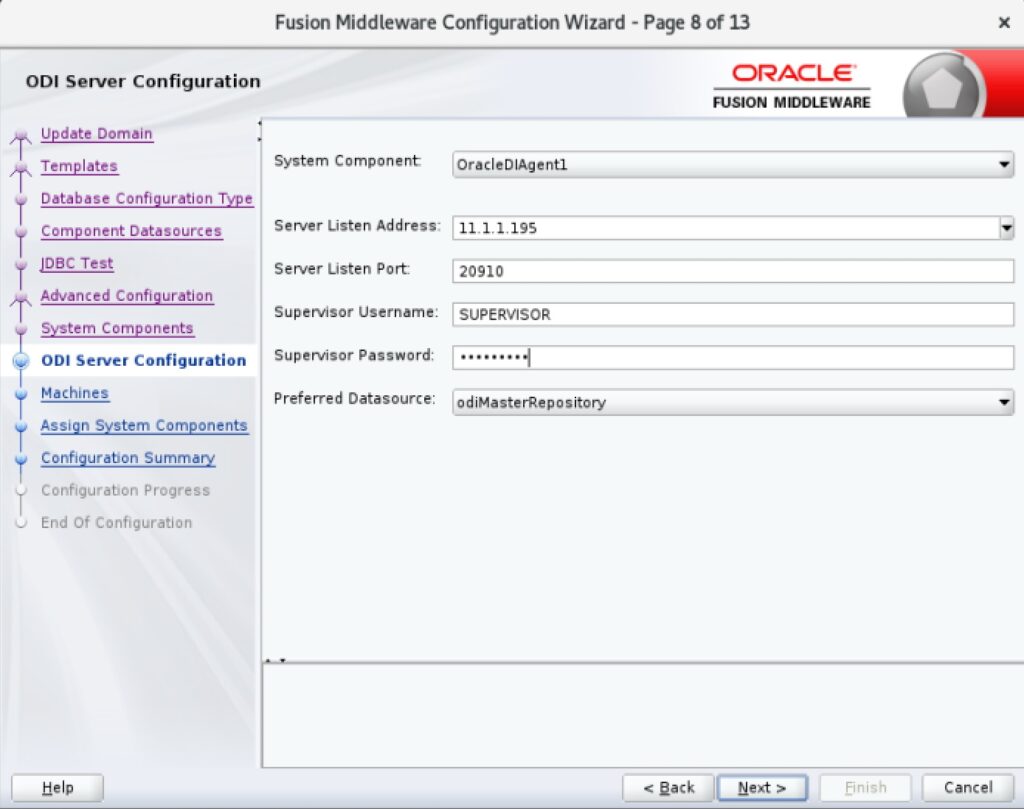Viewport: 1024px width, 809px height.
Task: Click the Back button
Action: click(669, 787)
